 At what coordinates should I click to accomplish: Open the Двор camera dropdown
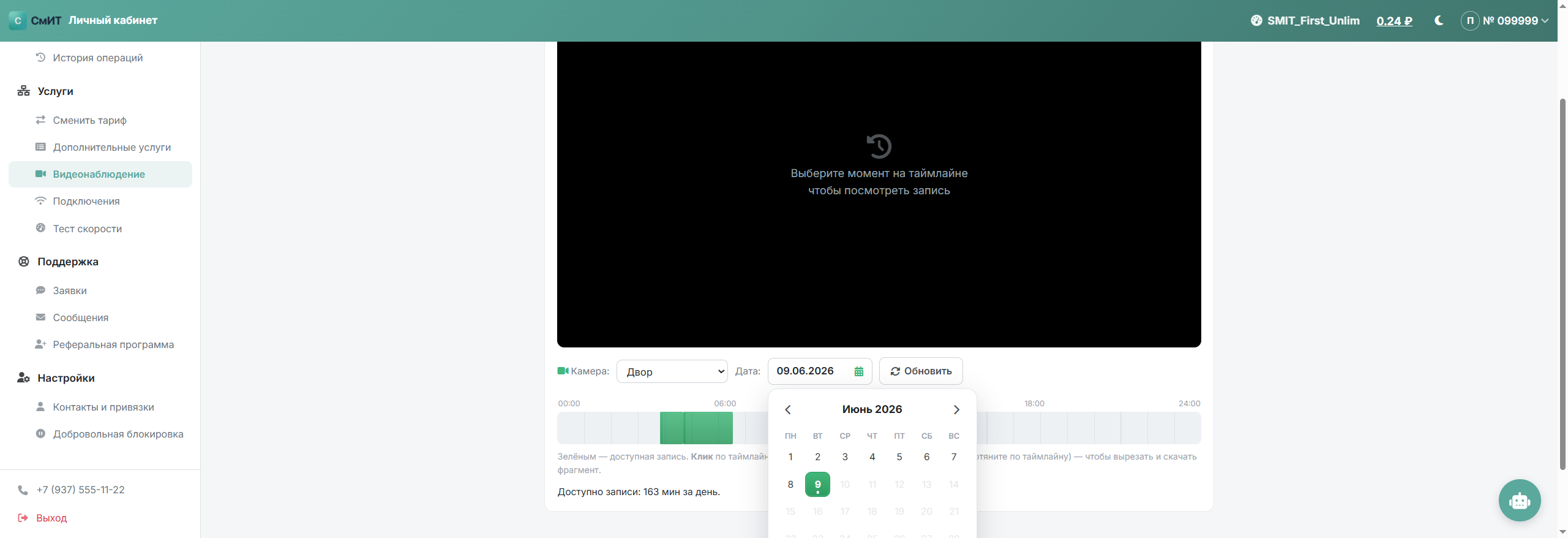(672, 371)
